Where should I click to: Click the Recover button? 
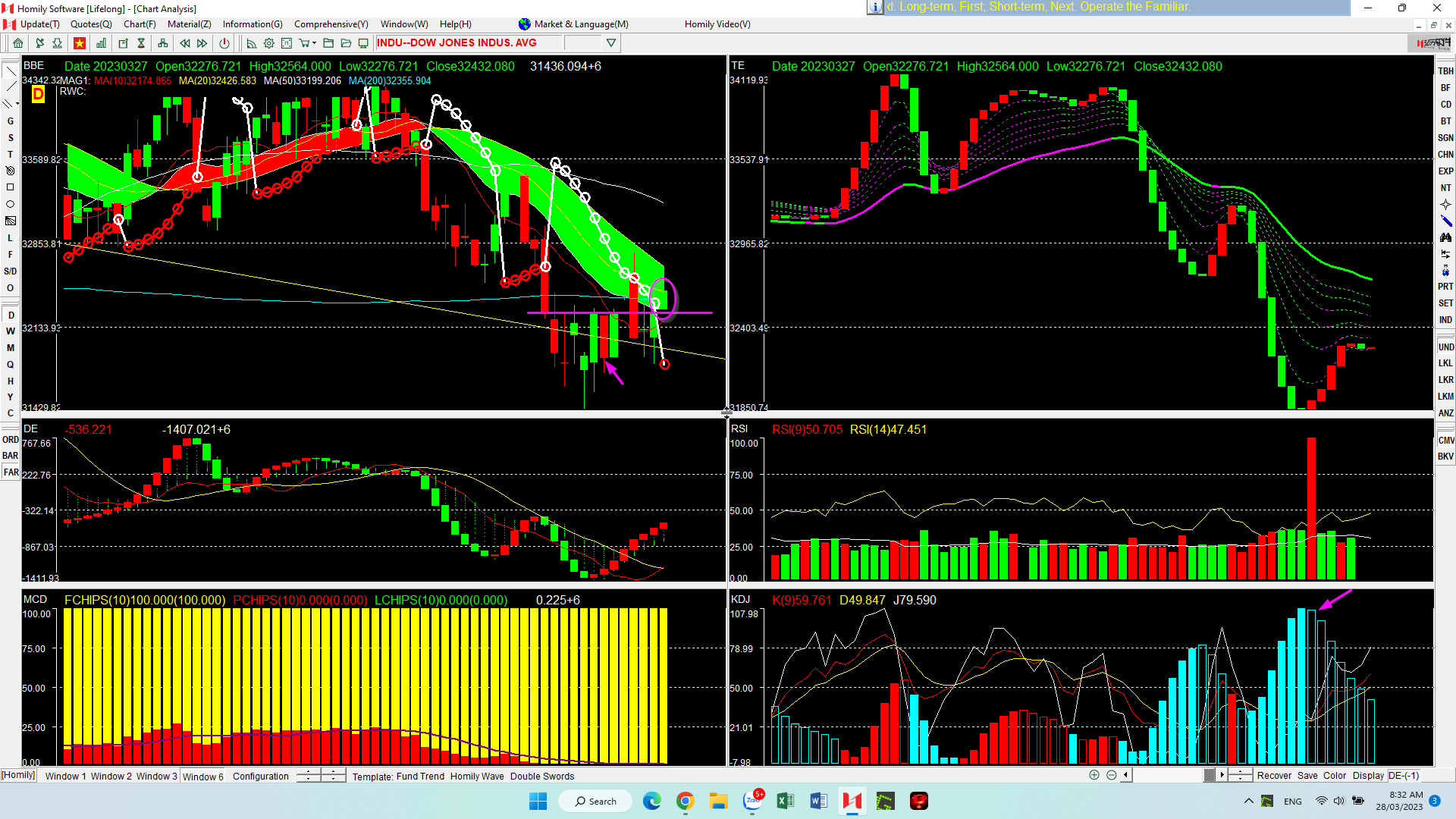[1273, 775]
